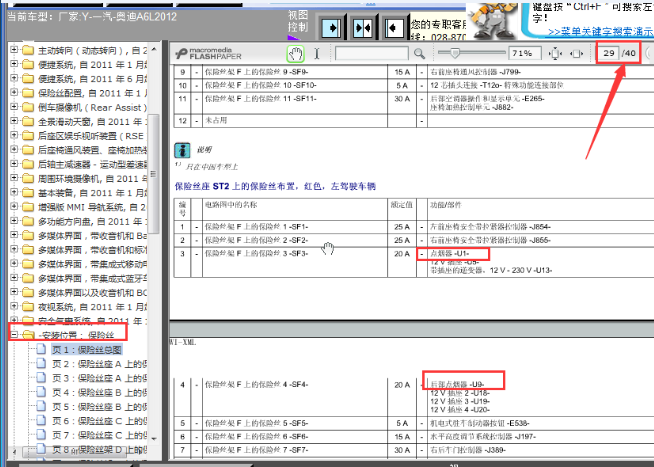Screen dimensions: 654x467
Task: Expand the 主动转向（动态转向） tree node
Action: [x=14, y=50]
